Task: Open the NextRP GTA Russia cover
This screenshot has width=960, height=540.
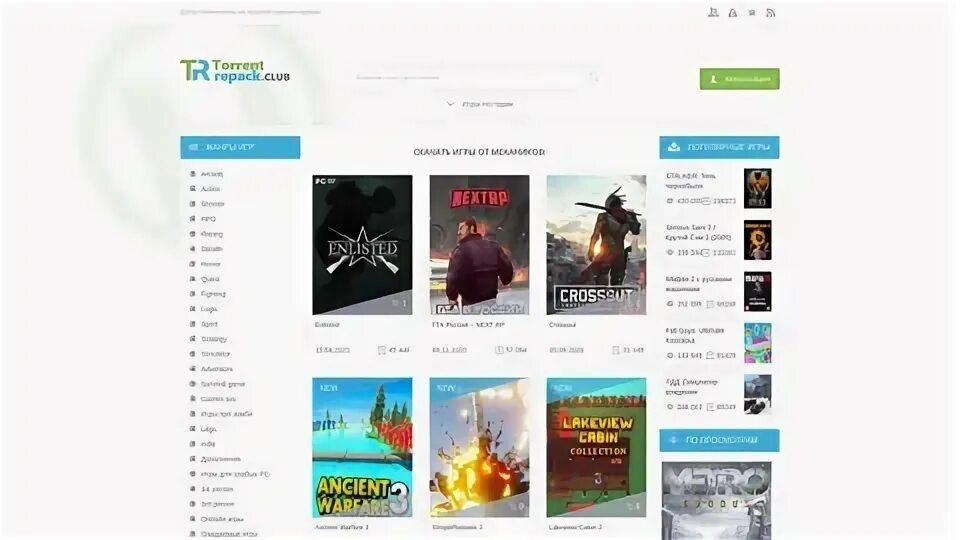Action: tap(479, 245)
